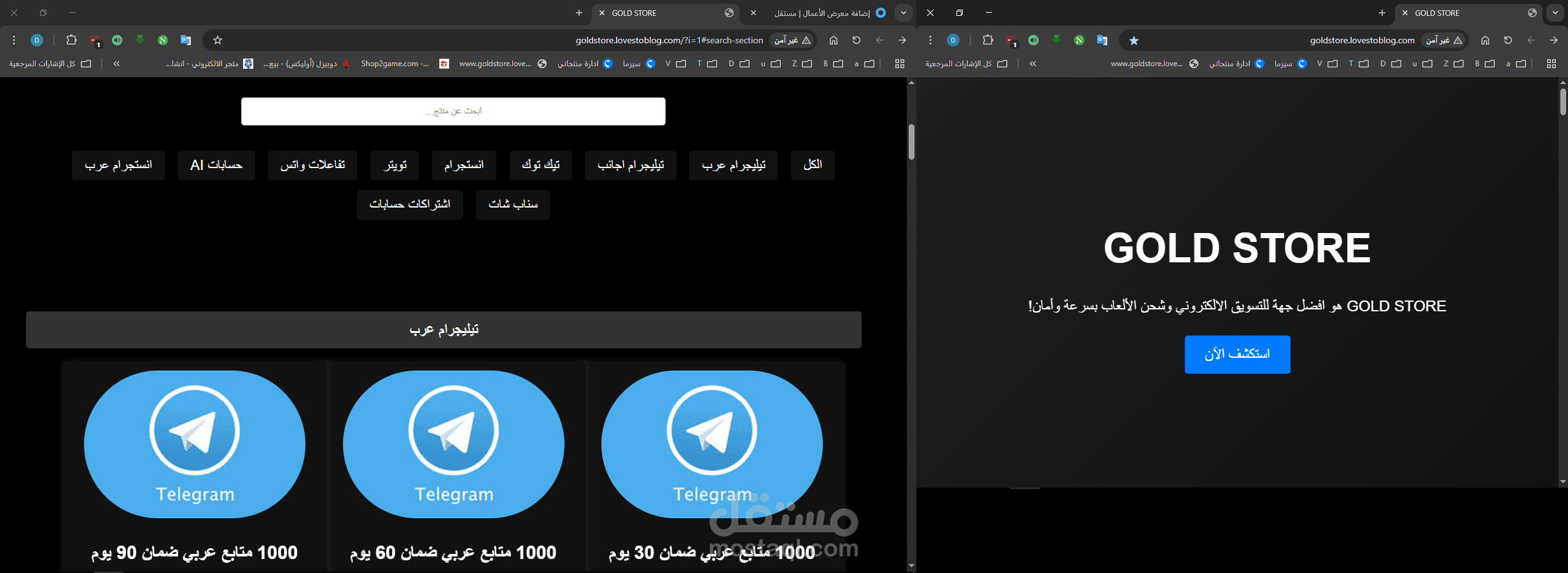Filter by تيليجرام اجانب category

click(631, 166)
